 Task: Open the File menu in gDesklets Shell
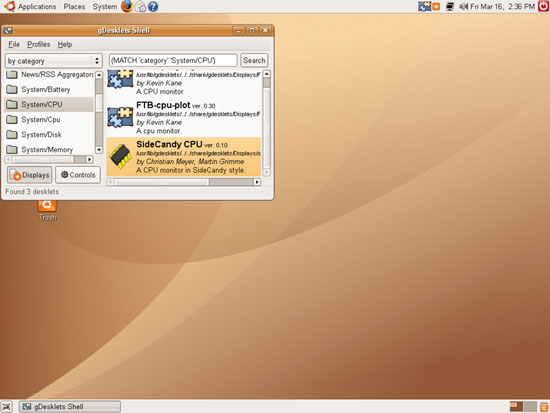[x=14, y=44]
